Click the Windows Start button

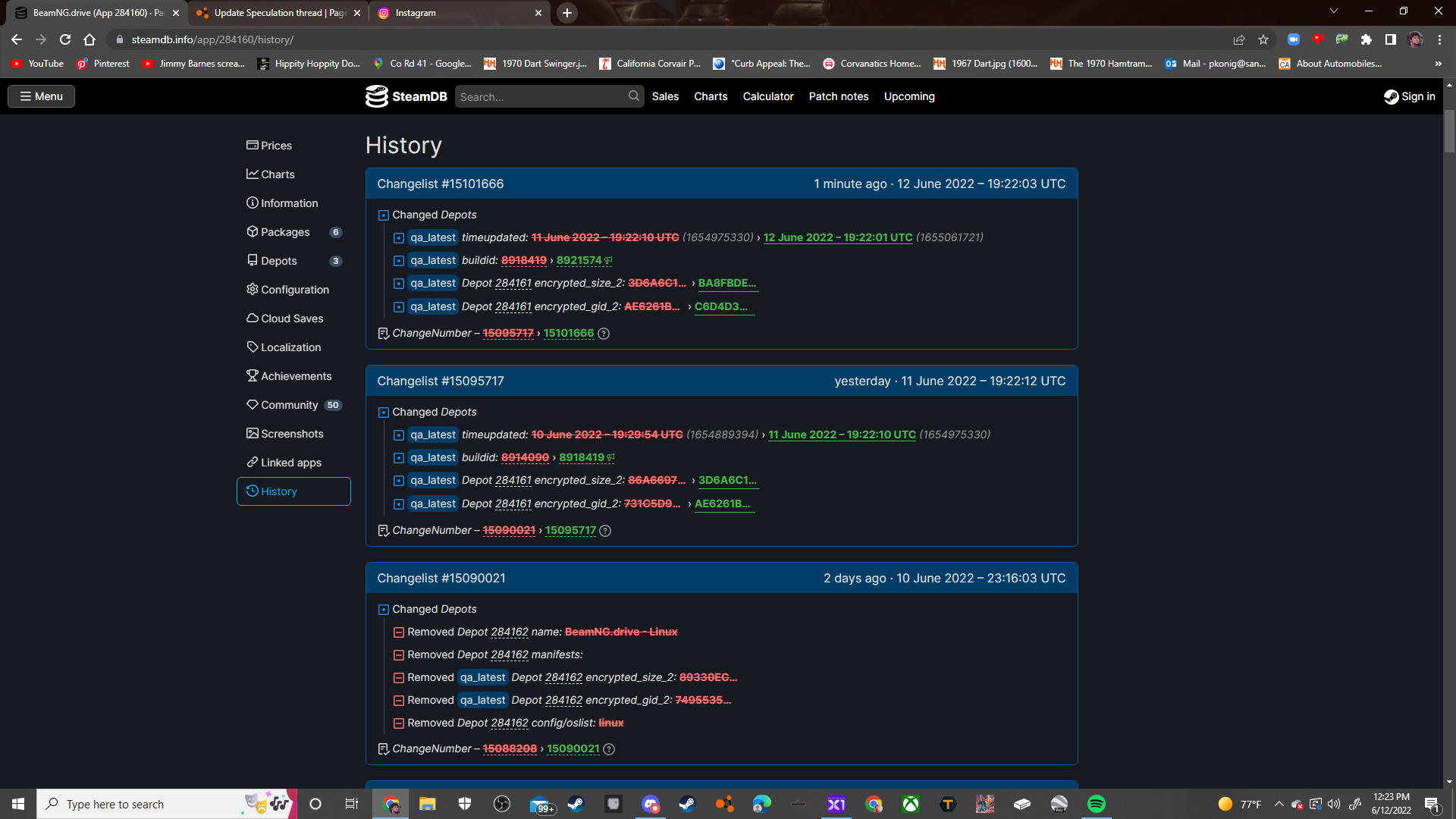[x=18, y=804]
